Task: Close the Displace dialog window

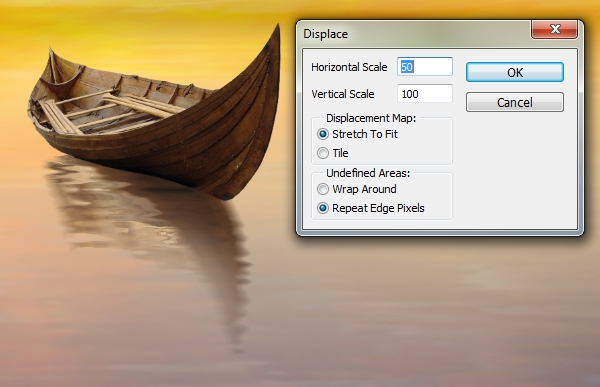Action: [x=554, y=29]
